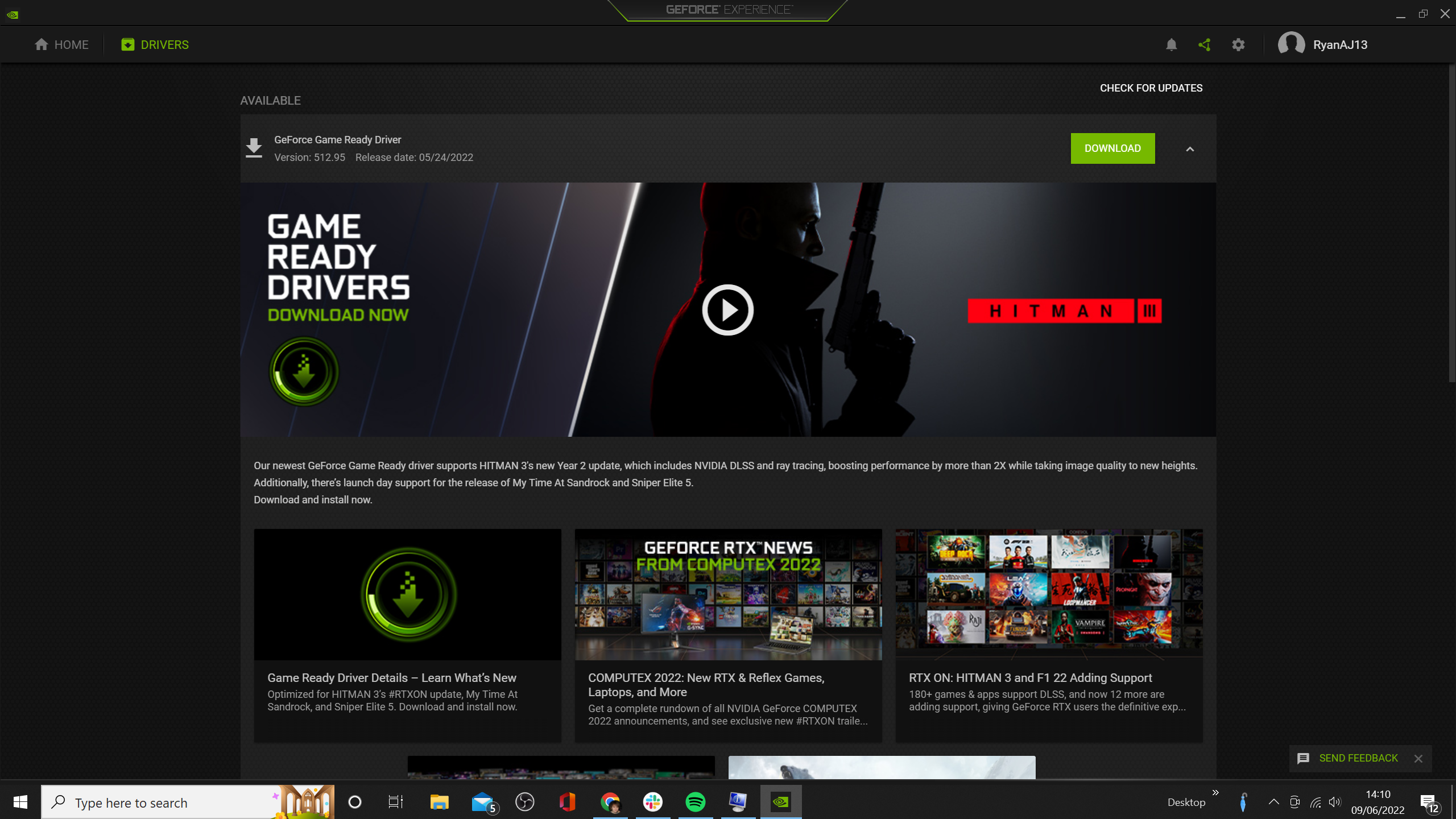Screen dimensions: 1456x819
Task: Collapse the Game Ready Driver details
Action: 1190,149
